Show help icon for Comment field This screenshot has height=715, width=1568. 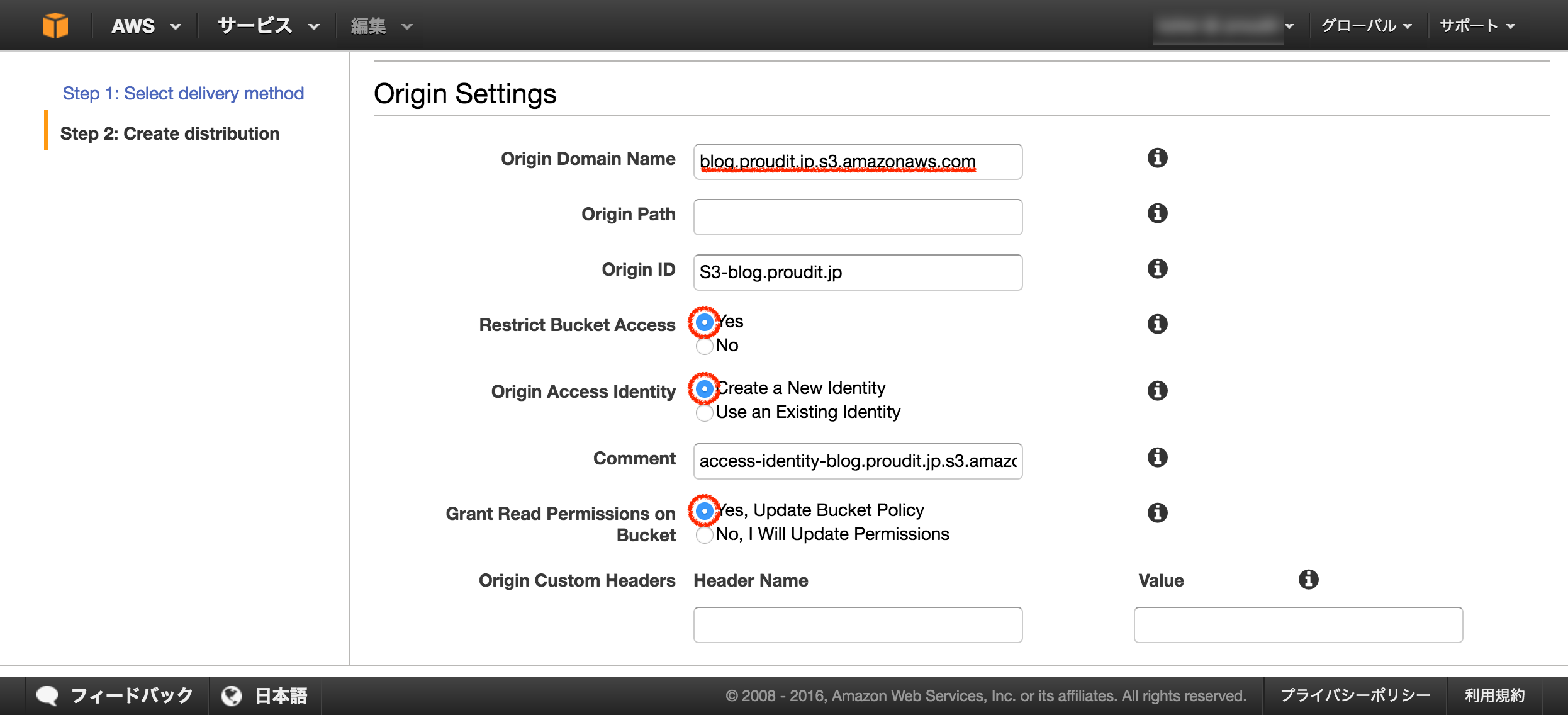coord(1157,458)
